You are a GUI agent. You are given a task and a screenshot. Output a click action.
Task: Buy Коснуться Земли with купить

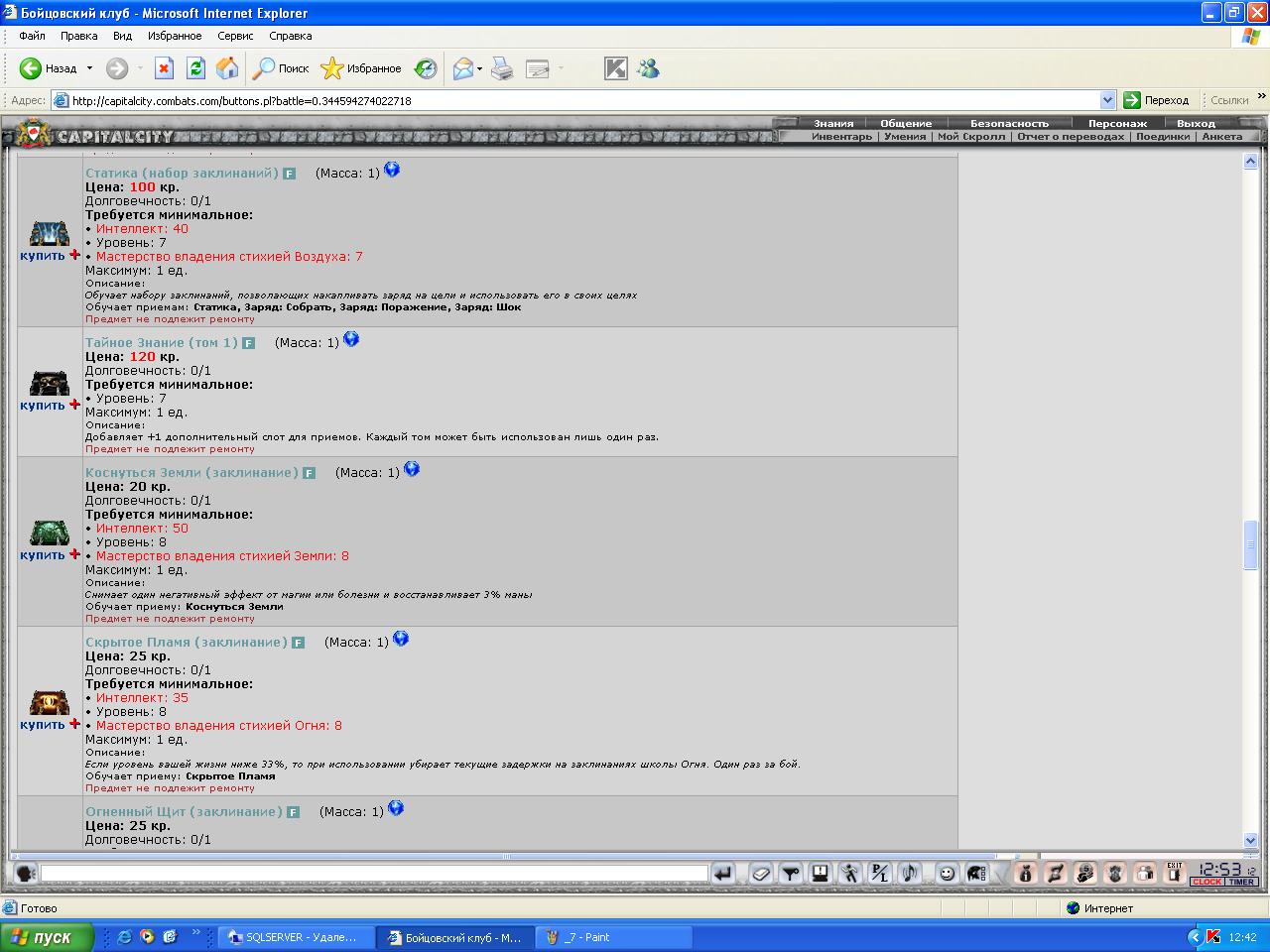pyautogui.click(x=43, y=555)
